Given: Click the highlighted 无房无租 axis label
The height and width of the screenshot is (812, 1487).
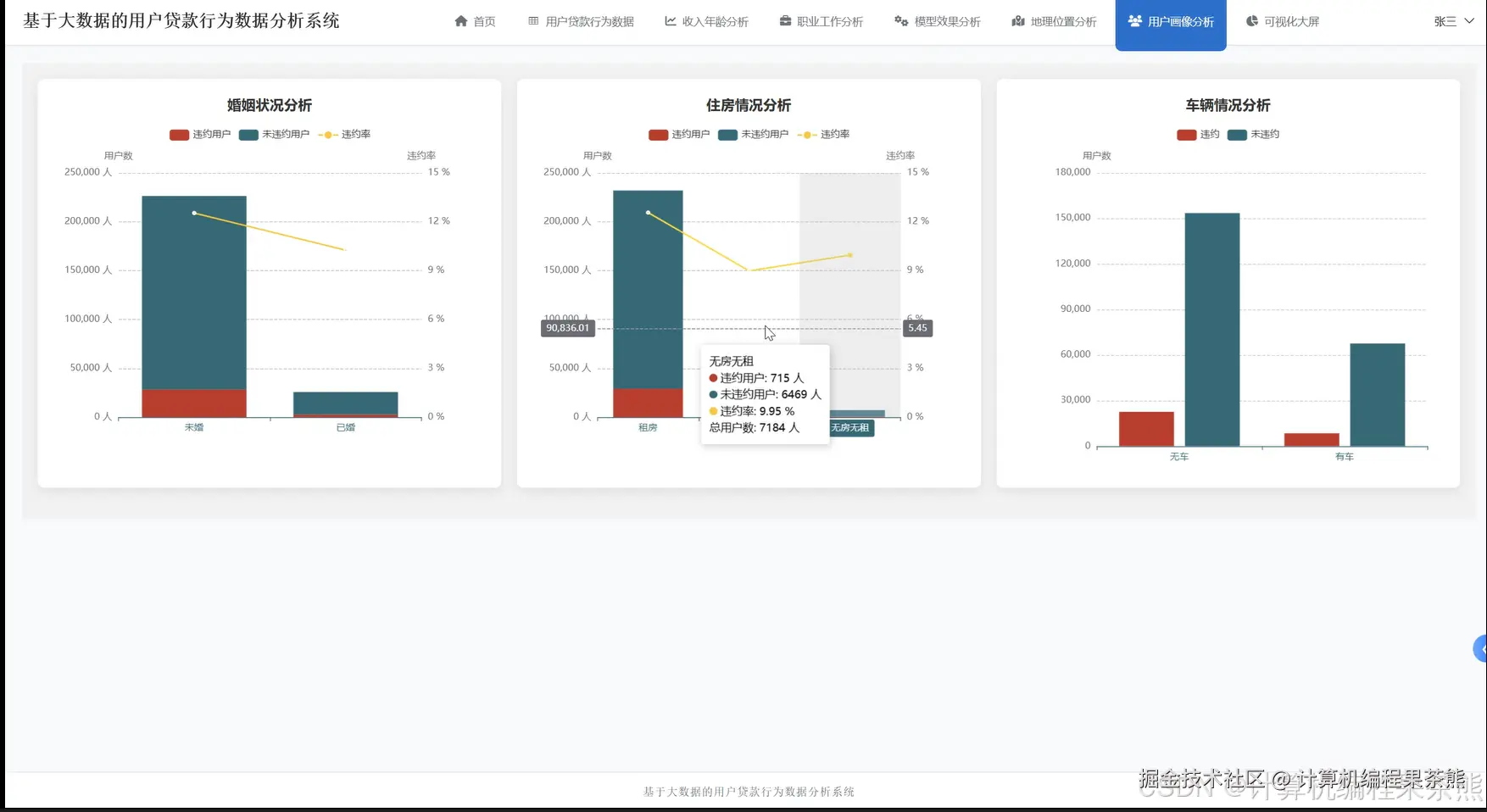Looking at the screenshot, I should pyautogui.click(x=849, y=428).
